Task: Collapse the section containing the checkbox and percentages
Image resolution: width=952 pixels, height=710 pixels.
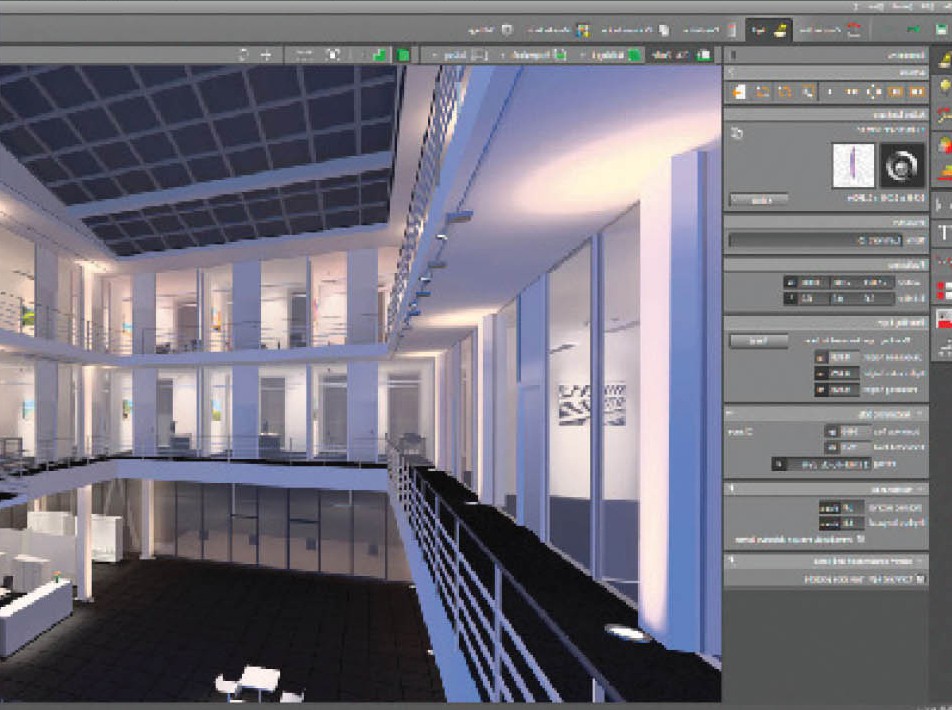Action: (730, 489)
